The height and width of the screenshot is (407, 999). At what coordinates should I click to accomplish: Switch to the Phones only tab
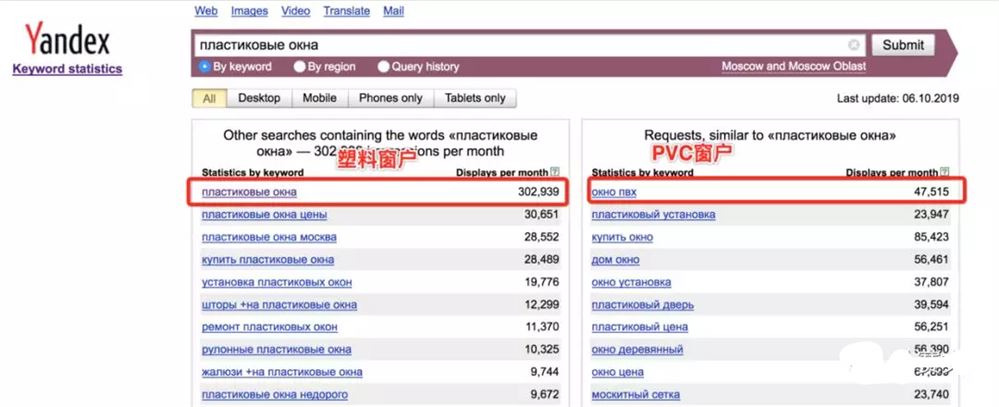[x=391, y=98]
